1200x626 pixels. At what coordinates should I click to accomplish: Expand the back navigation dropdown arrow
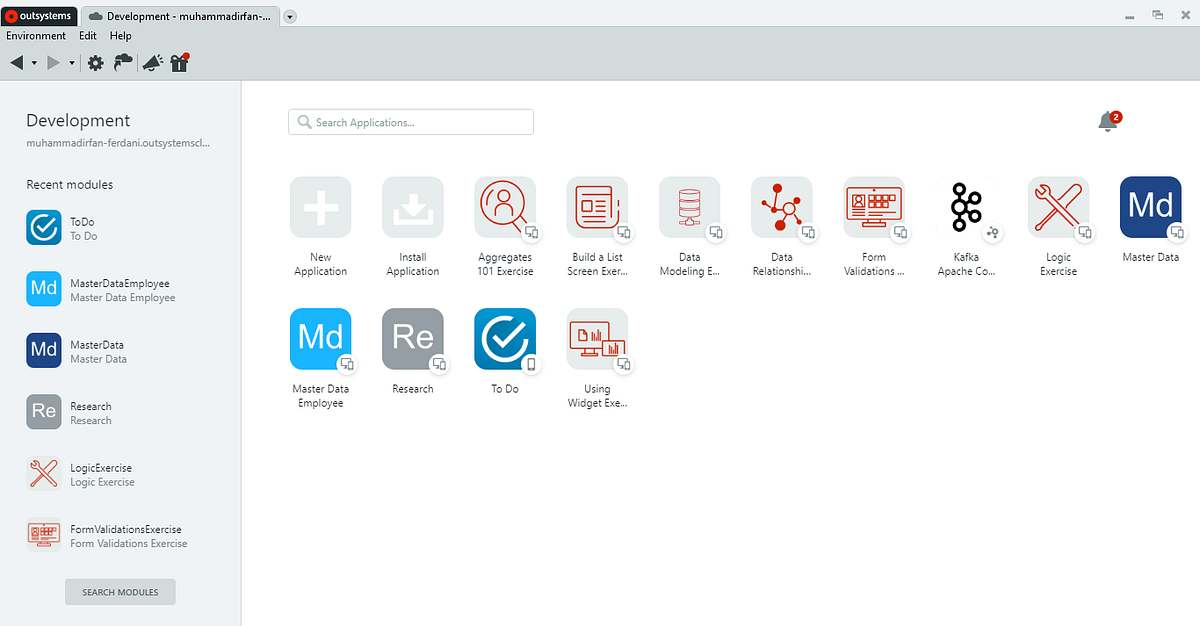pyautogui.click(x=33, y=62)
